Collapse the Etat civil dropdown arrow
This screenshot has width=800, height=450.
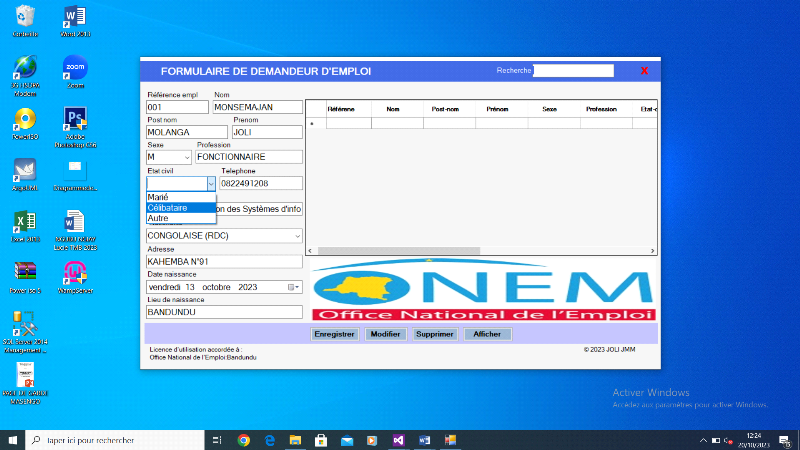click(211, 184)
